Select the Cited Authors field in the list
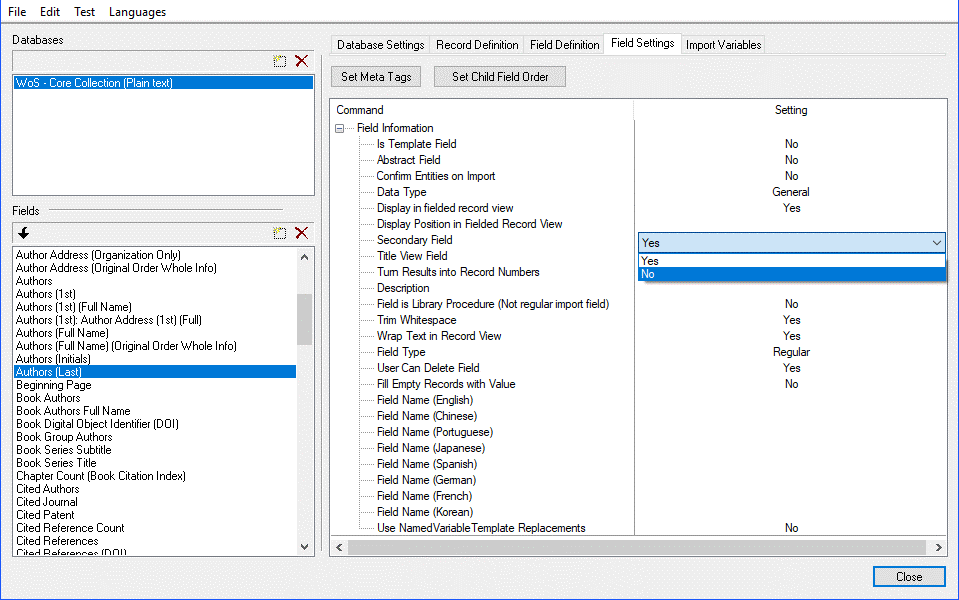This screenshot has width=959, height=600. (x=47, y=489)
